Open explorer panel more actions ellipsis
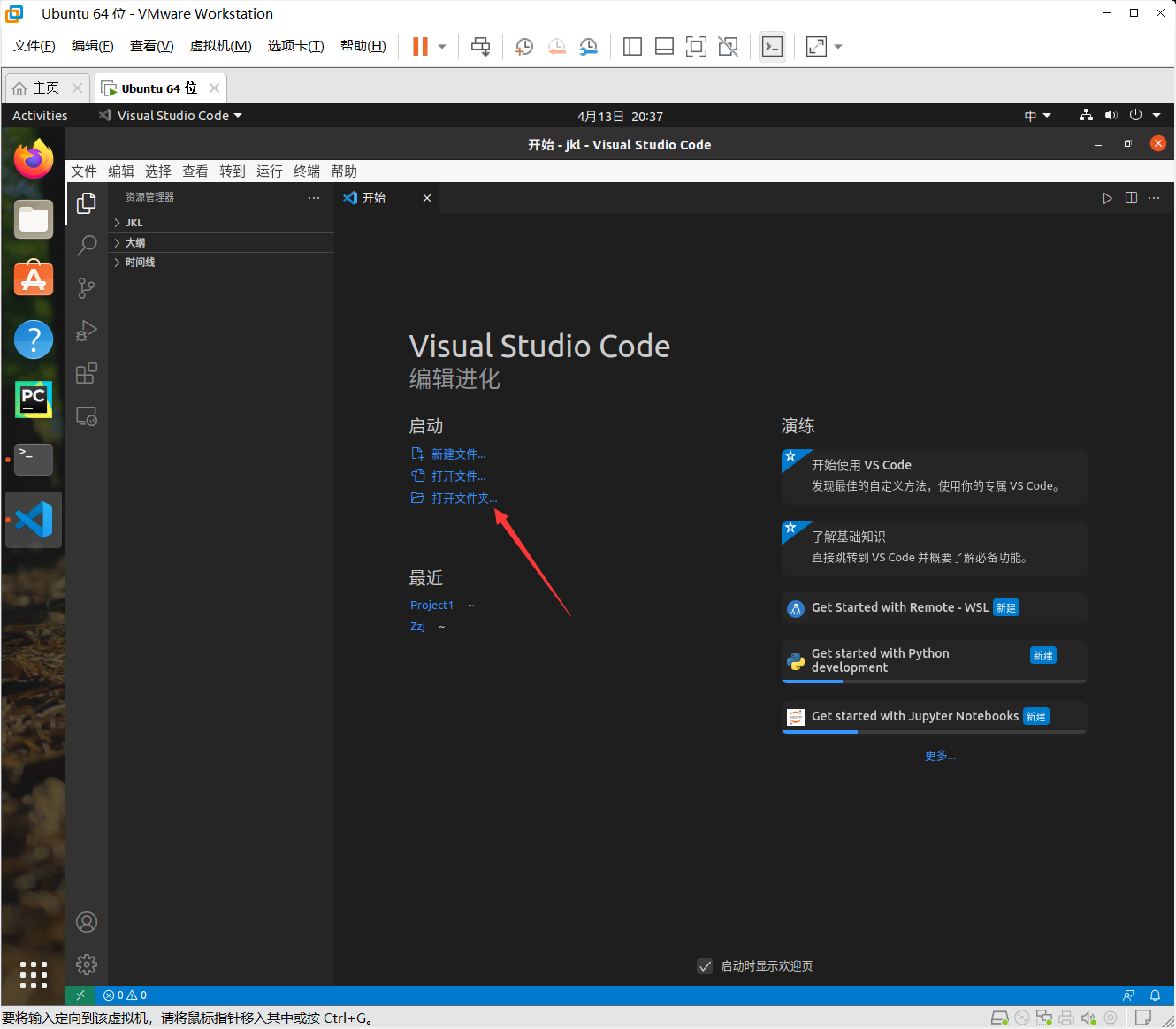 [x=314, y=198]
